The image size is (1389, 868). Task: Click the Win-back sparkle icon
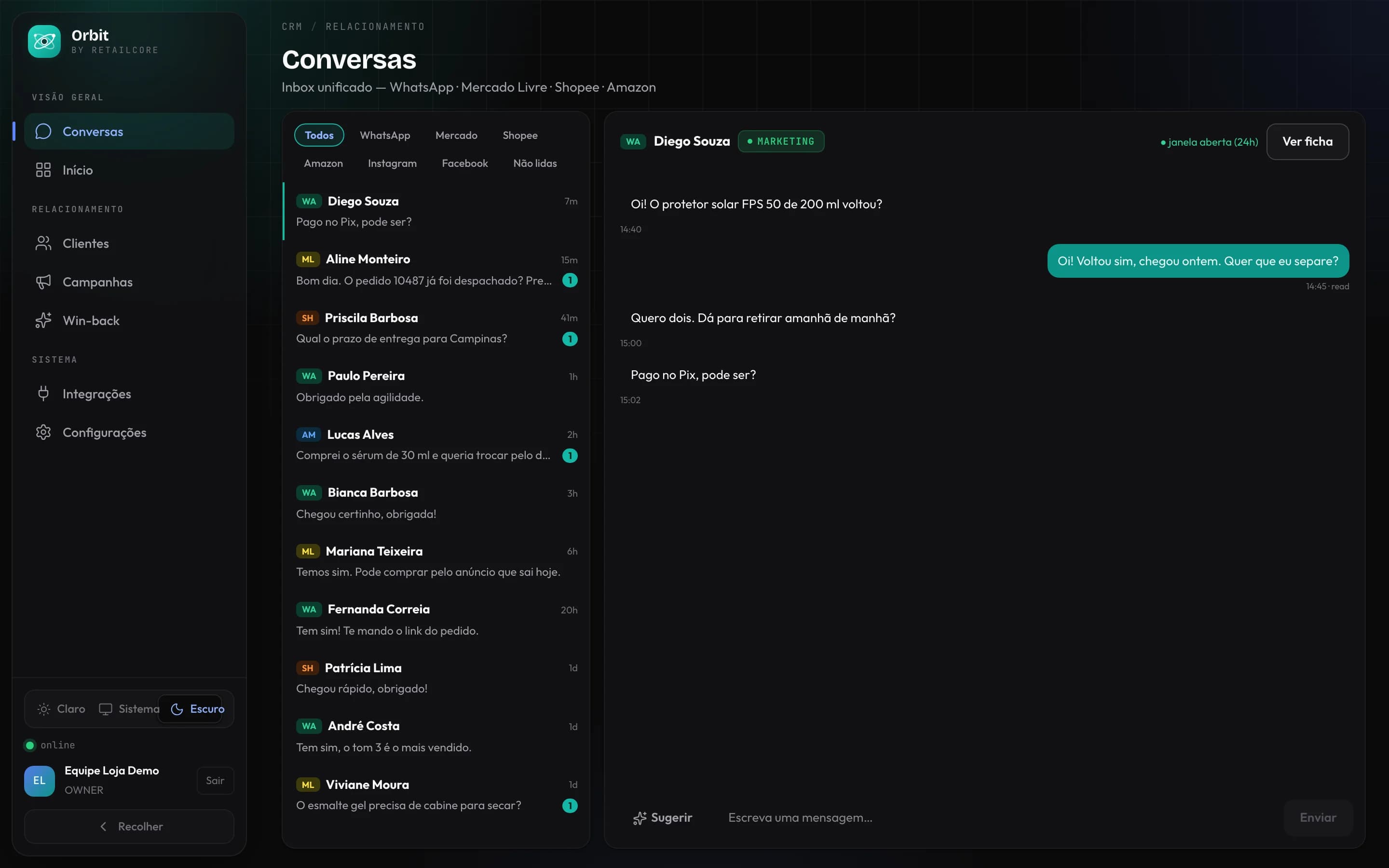coord(43,320)
